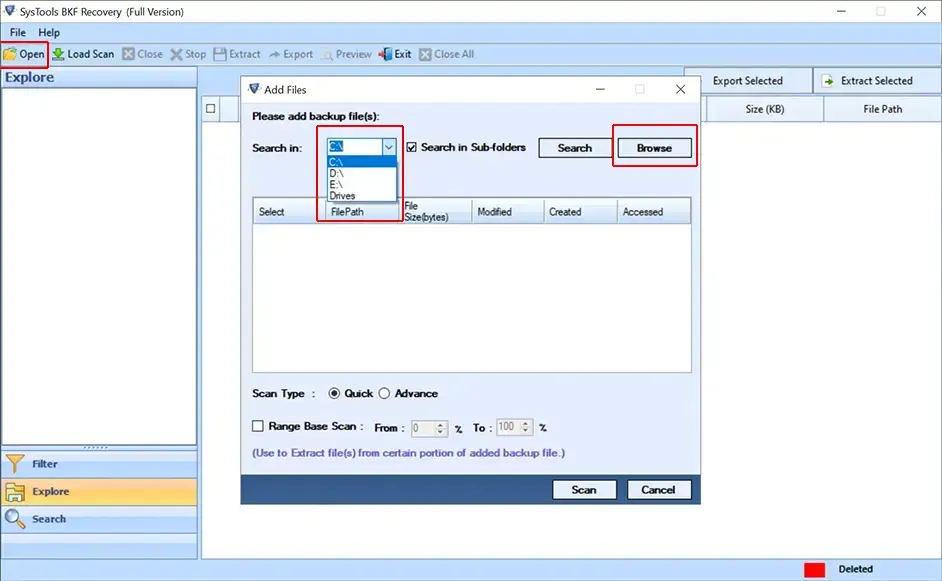
Task: Click the Select column header
Action: coord(288,211)
